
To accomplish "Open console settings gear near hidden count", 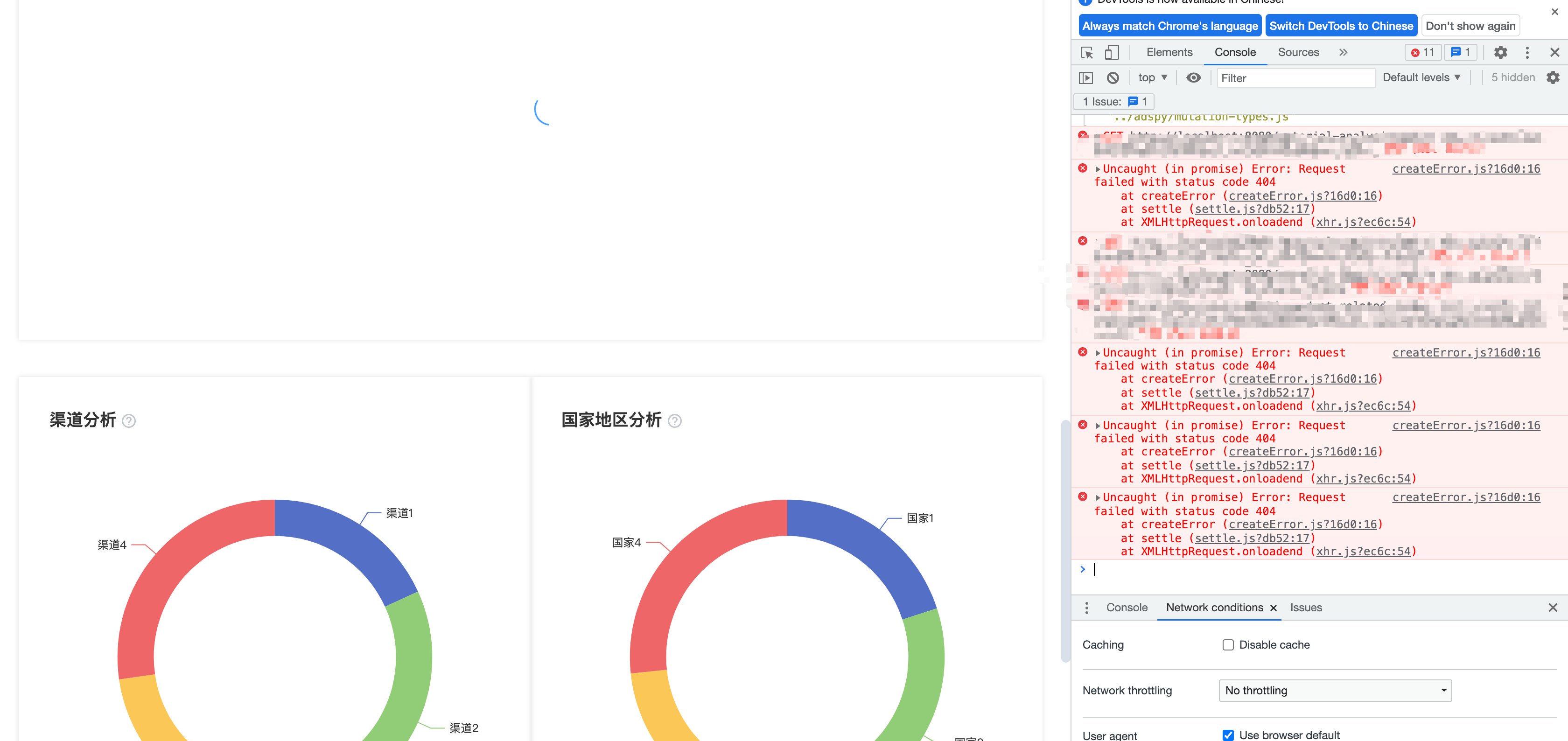I will click(x=1553, y=78).
